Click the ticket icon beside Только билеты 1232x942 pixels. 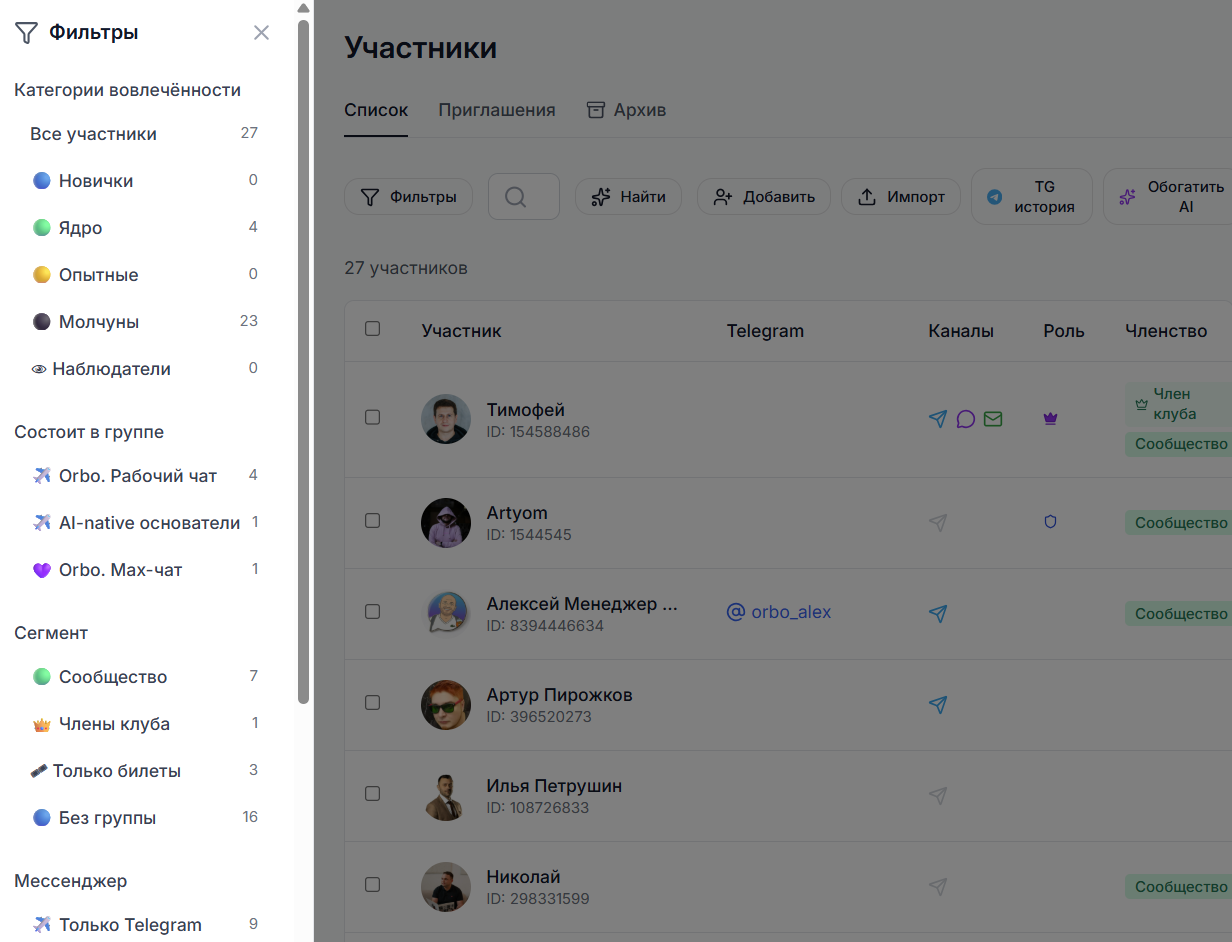pyautogui.click(x=40, y=771)
